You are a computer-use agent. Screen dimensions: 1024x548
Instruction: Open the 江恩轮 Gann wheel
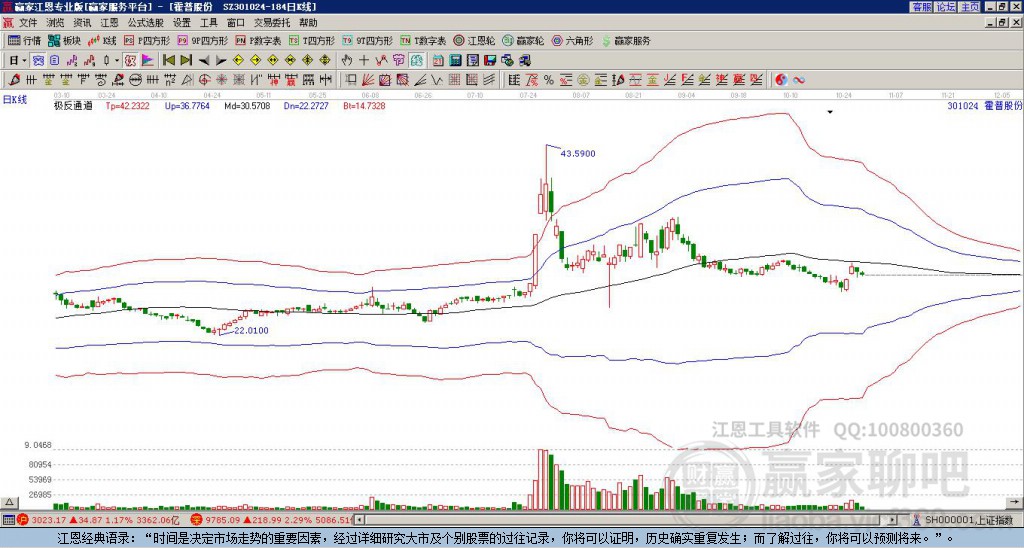[x=474, y=40]
